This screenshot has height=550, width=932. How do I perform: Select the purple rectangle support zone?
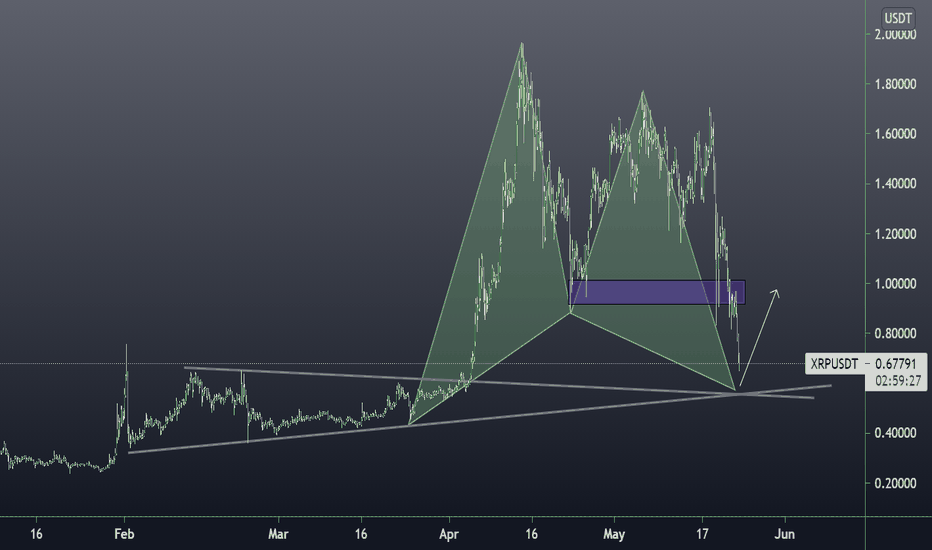click(x=657, y=293)
